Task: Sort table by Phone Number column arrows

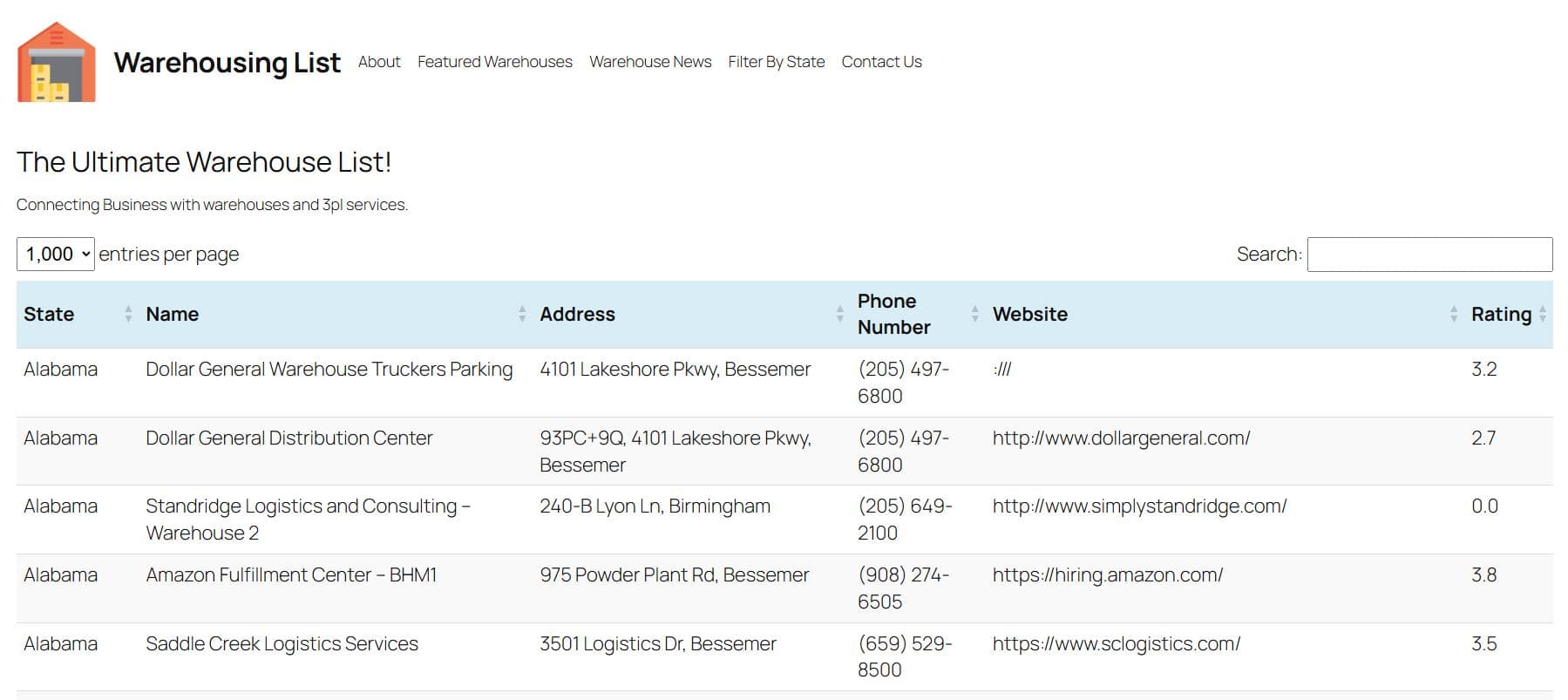Action: [974, 314]
